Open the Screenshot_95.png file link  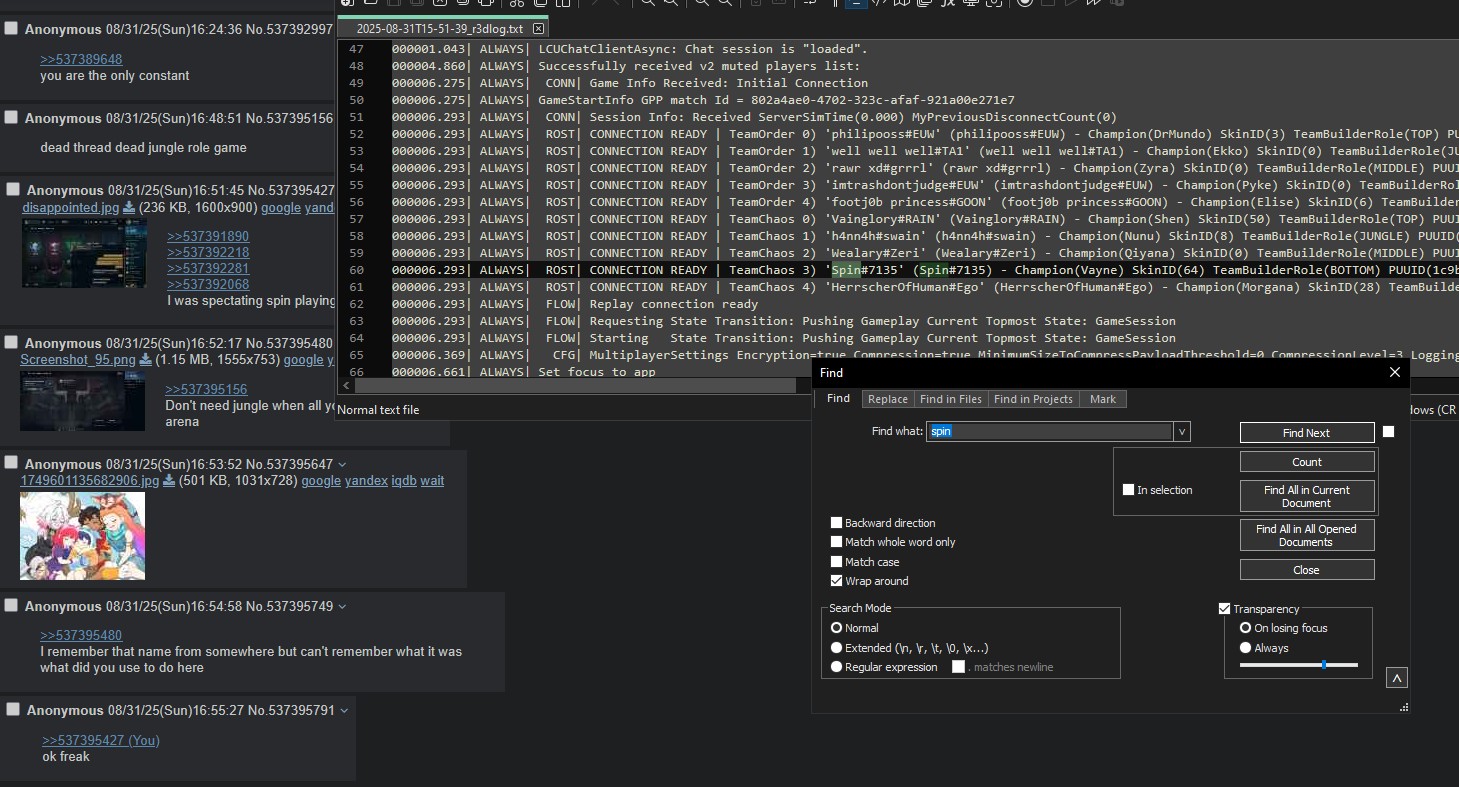78,360
